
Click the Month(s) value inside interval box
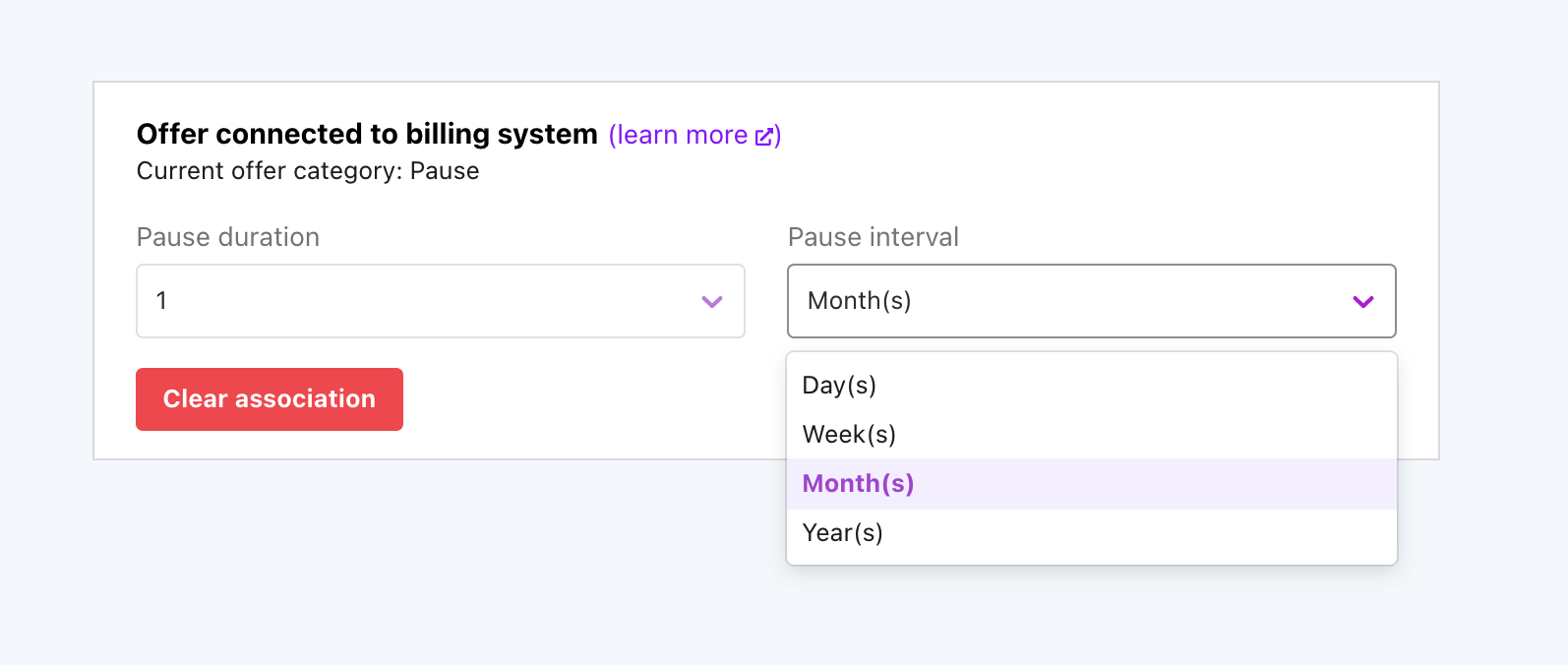pyautogui.click(x=859, y=301)
